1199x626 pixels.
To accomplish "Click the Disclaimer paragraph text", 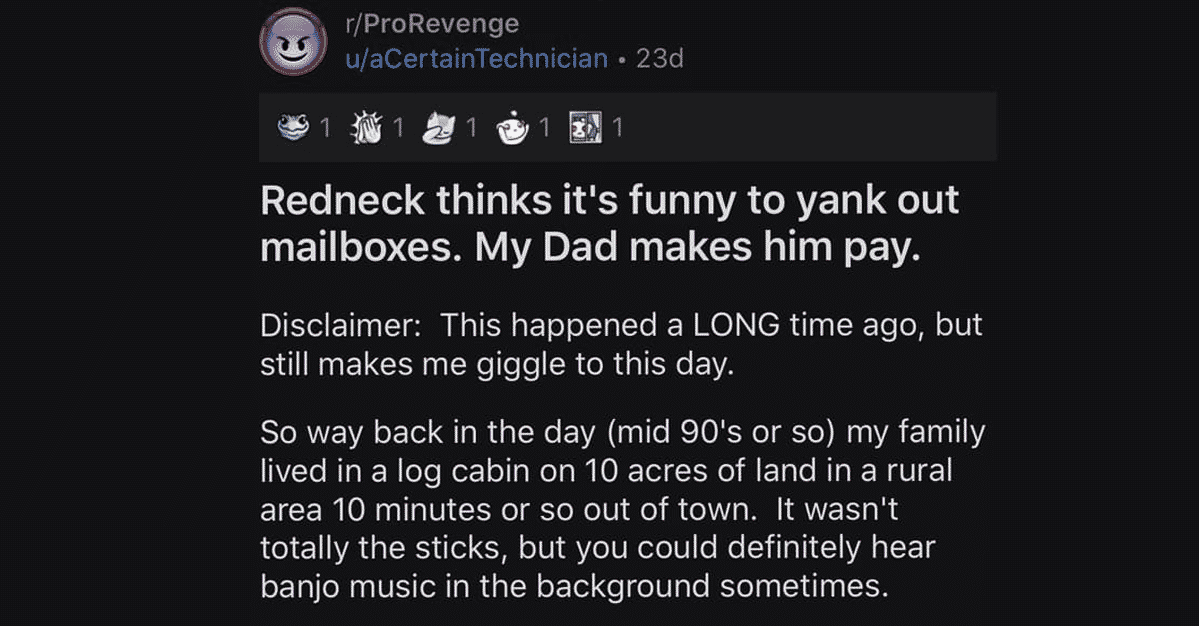I will 621,345.
